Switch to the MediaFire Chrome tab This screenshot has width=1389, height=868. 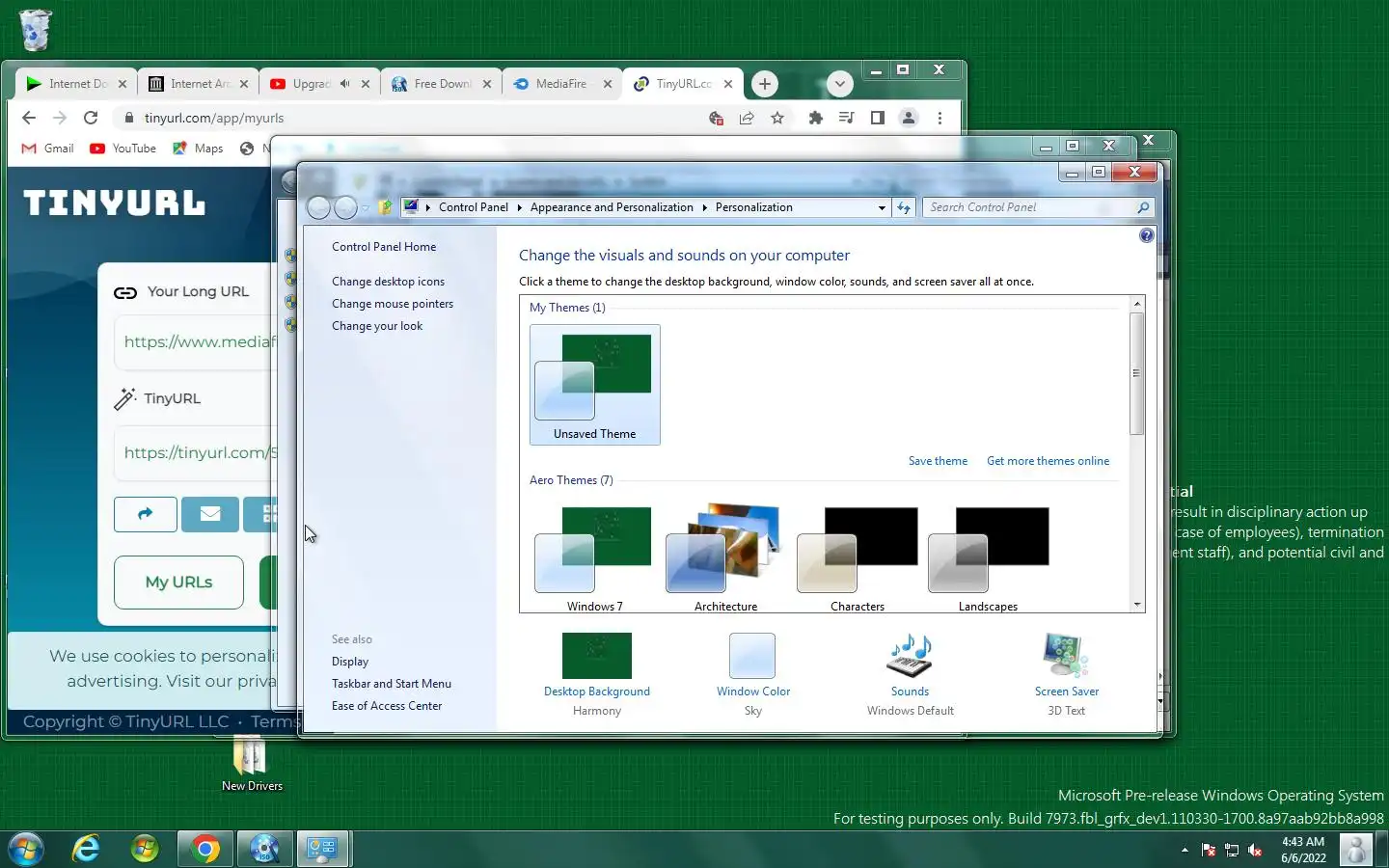pos(561,84)
